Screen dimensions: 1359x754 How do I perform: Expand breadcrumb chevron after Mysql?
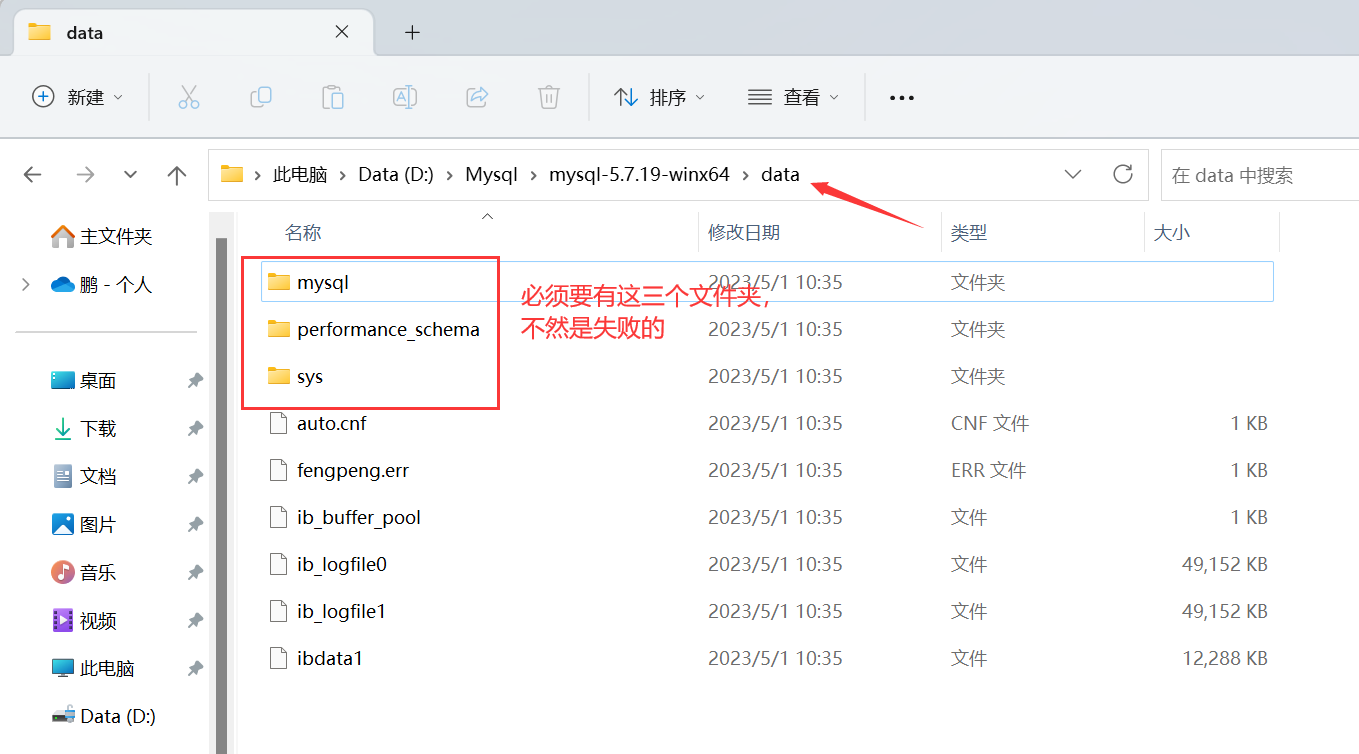pyautogui.click(x=533, y=175)
